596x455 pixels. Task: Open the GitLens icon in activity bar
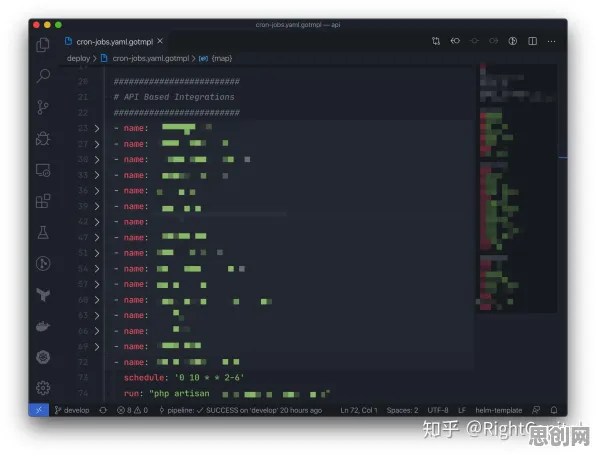click(x=43, y=263)
